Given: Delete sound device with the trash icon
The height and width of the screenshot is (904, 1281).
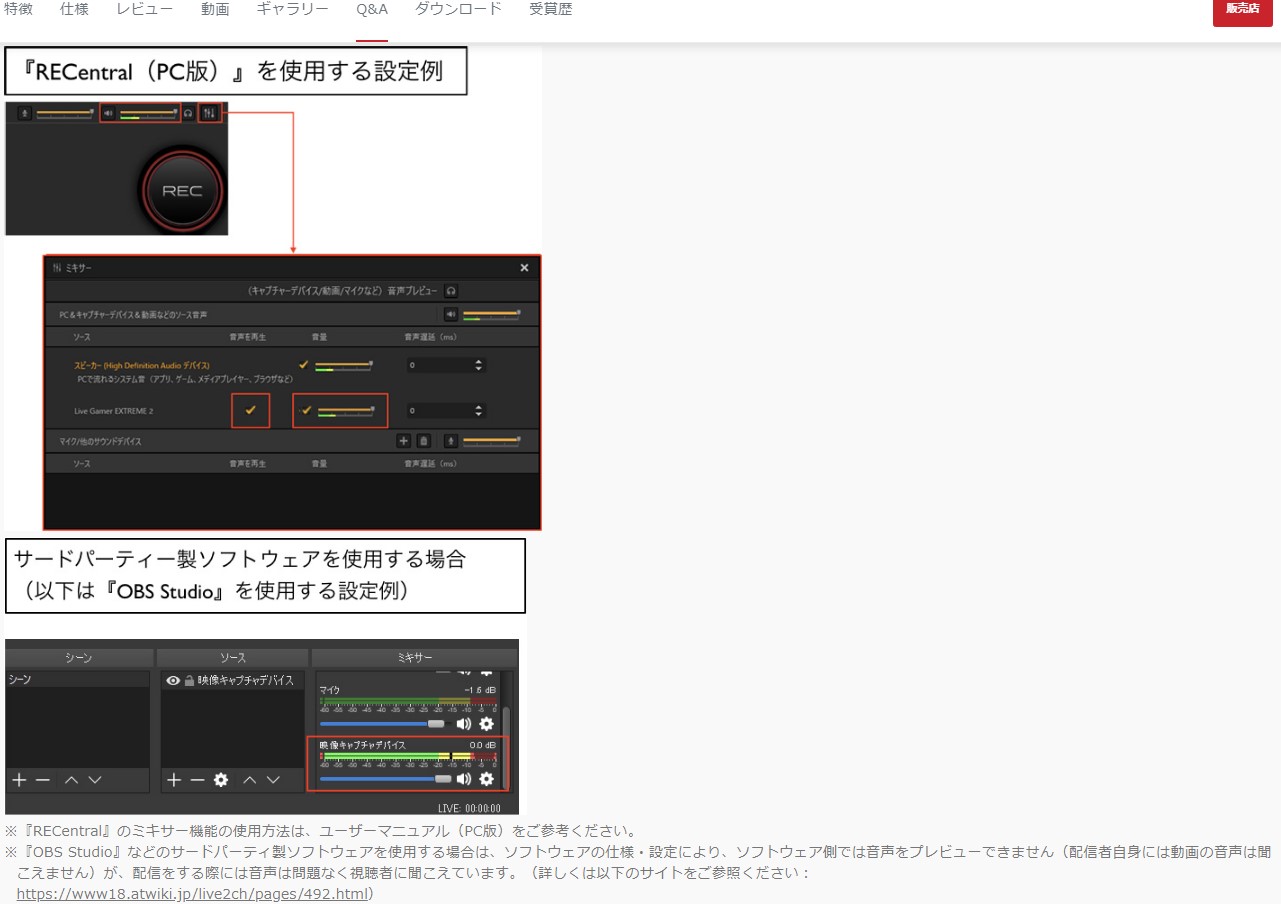Looking at the screenshot, I should (x=423, y=440).
